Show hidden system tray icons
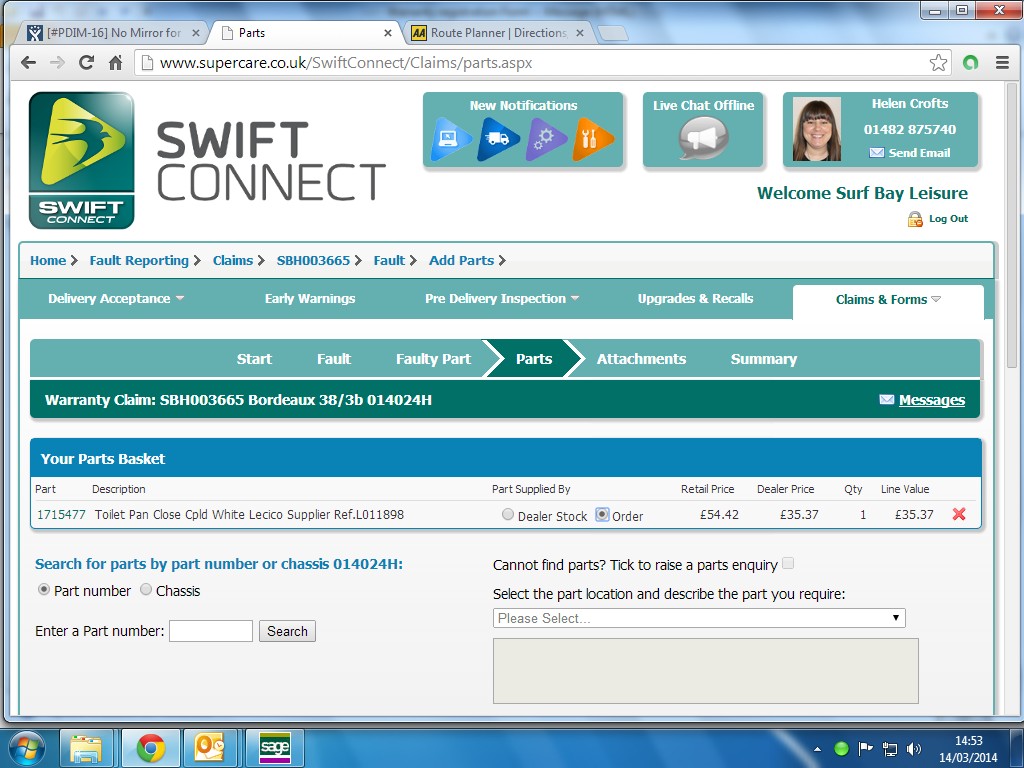 [817, 749]
